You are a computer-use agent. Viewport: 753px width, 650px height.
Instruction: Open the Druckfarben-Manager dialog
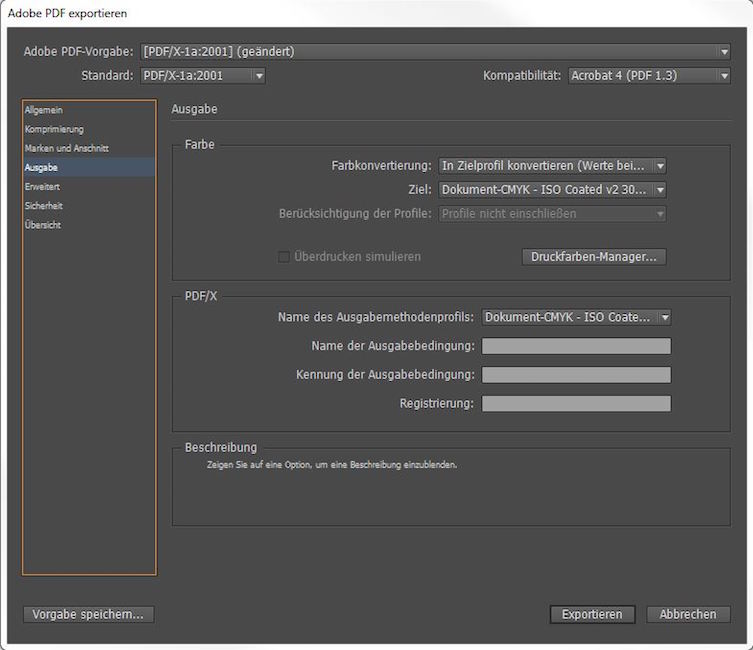(594, 257)
